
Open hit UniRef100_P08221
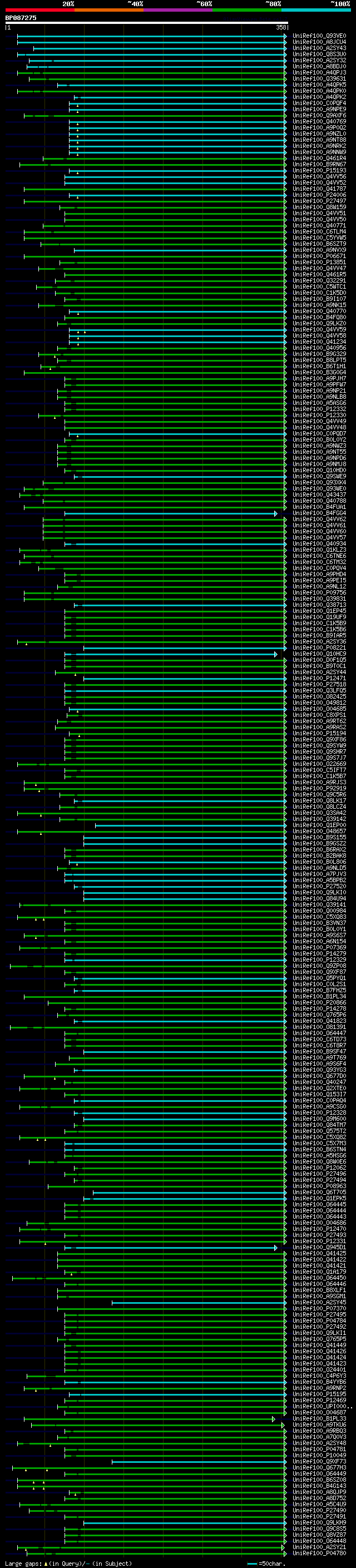click(319, 648)
